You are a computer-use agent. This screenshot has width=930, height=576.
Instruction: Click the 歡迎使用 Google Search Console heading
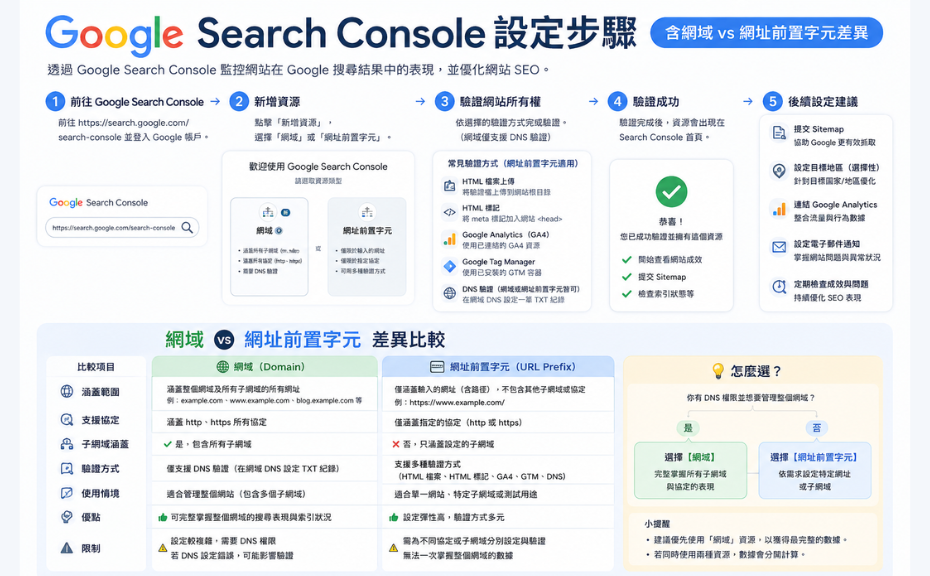point(318,167)
